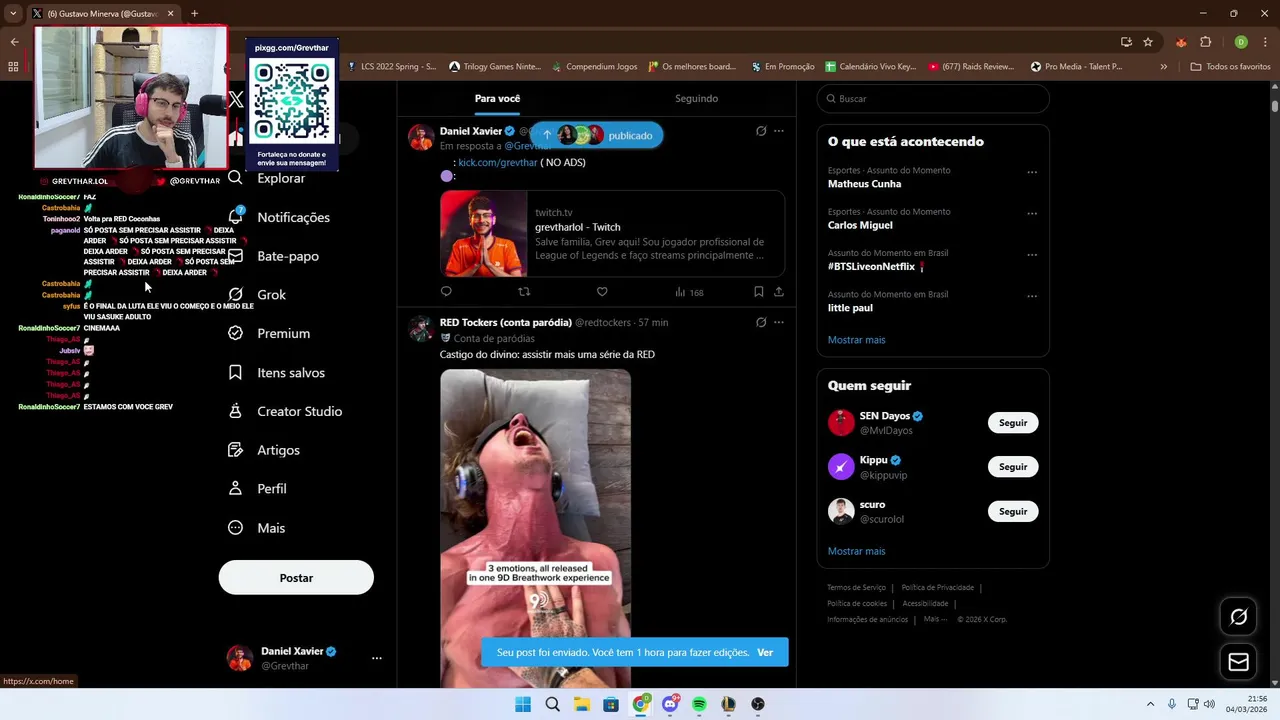This screenshot has height=720, width=1280.
Task: Open File Explorer from taskbar
Action: [x=582, y=704]
